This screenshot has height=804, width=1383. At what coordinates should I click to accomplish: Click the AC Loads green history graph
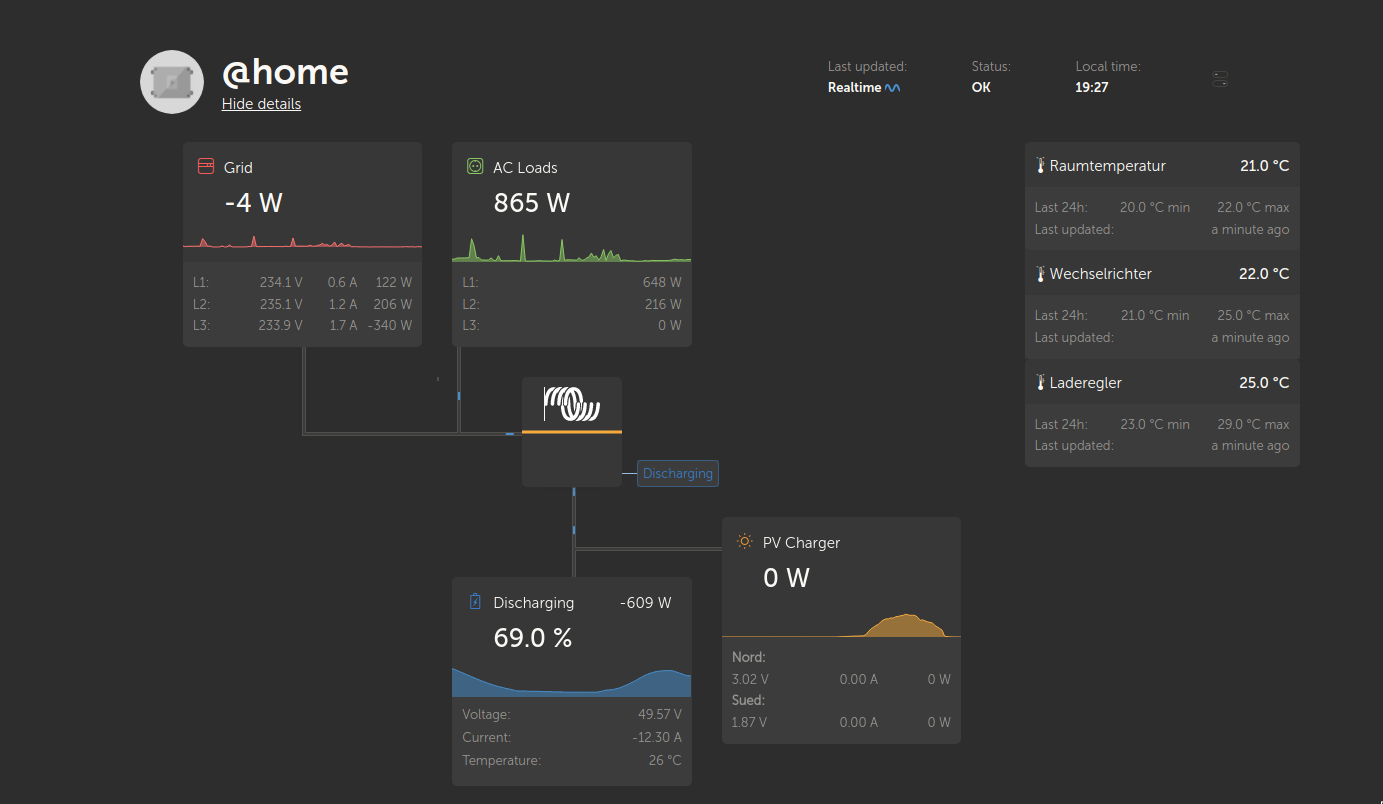click(x=571, y=248)
